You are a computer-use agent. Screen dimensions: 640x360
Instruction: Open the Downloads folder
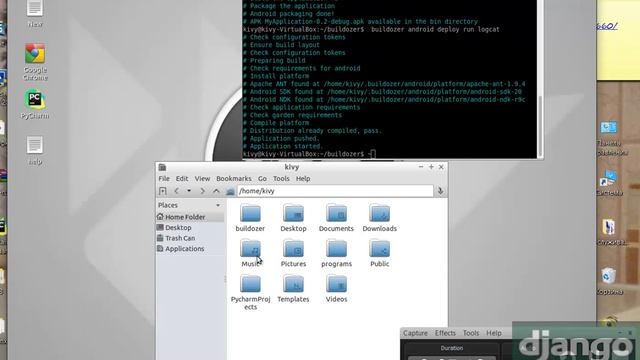click(380, 218)
